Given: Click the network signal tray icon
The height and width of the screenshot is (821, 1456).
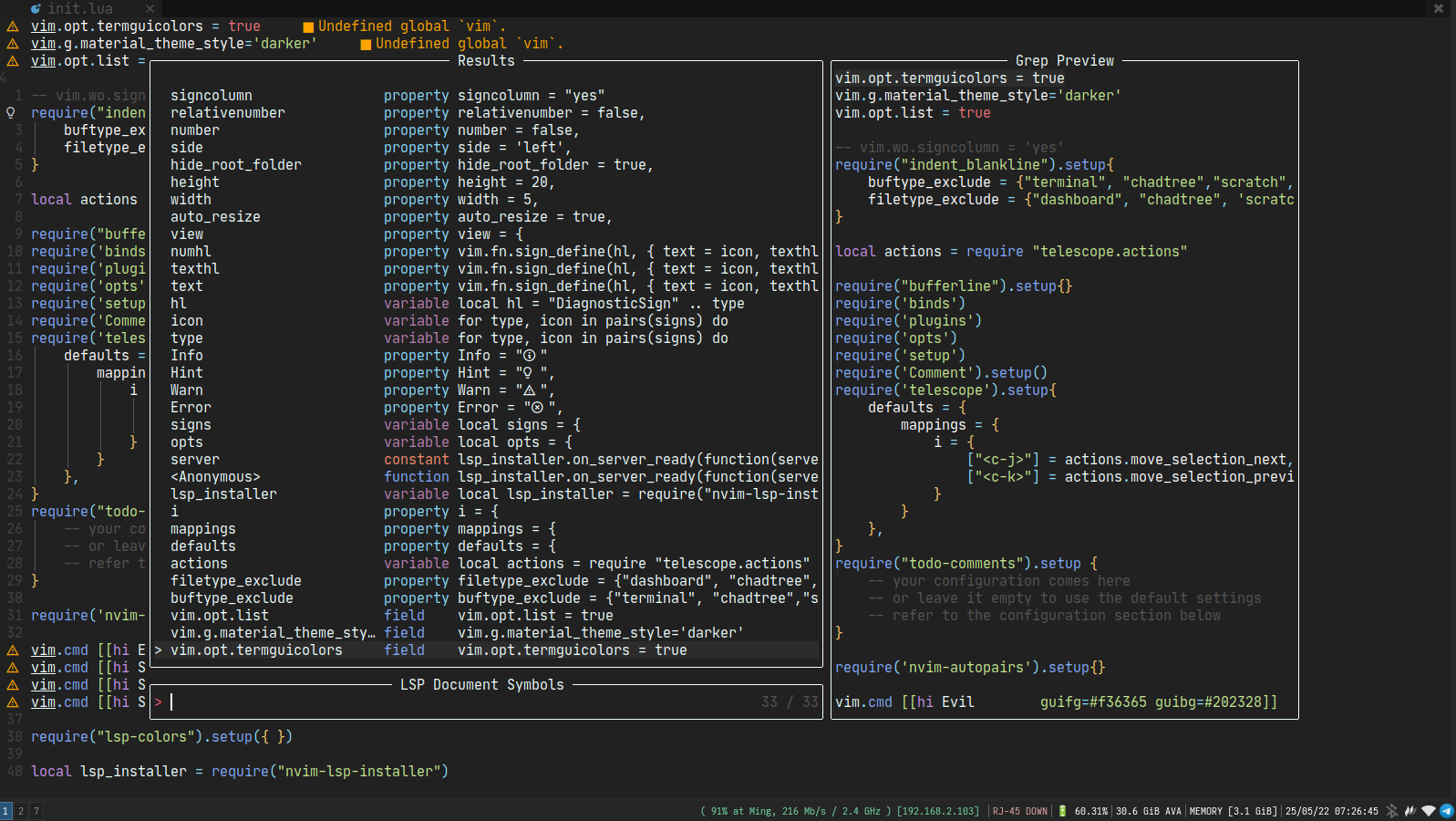Looking at the screenshot, I should (x=1429, y=811).
